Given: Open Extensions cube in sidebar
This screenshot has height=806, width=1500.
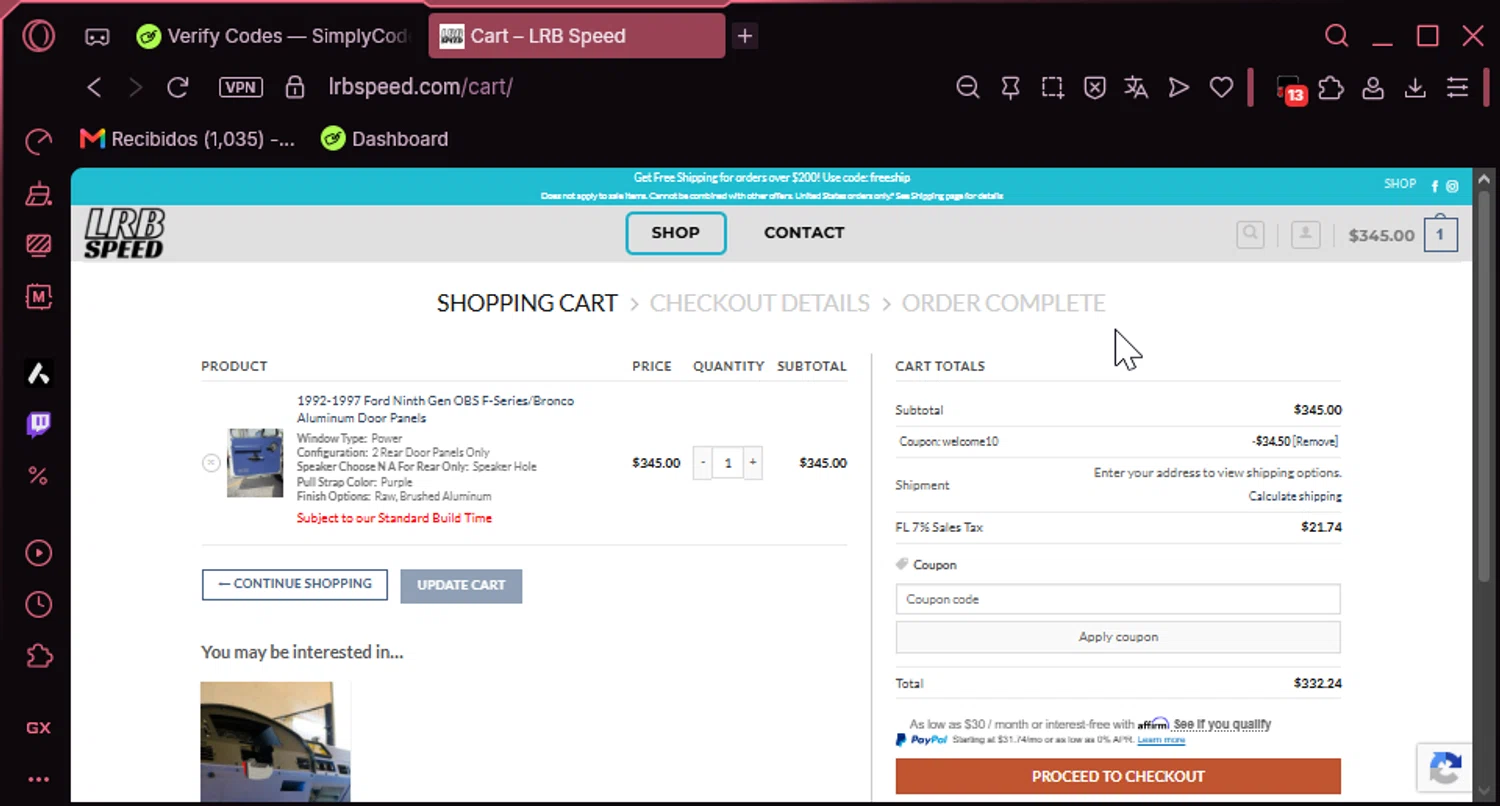Looking at the screenshot, I should (39, 656).
